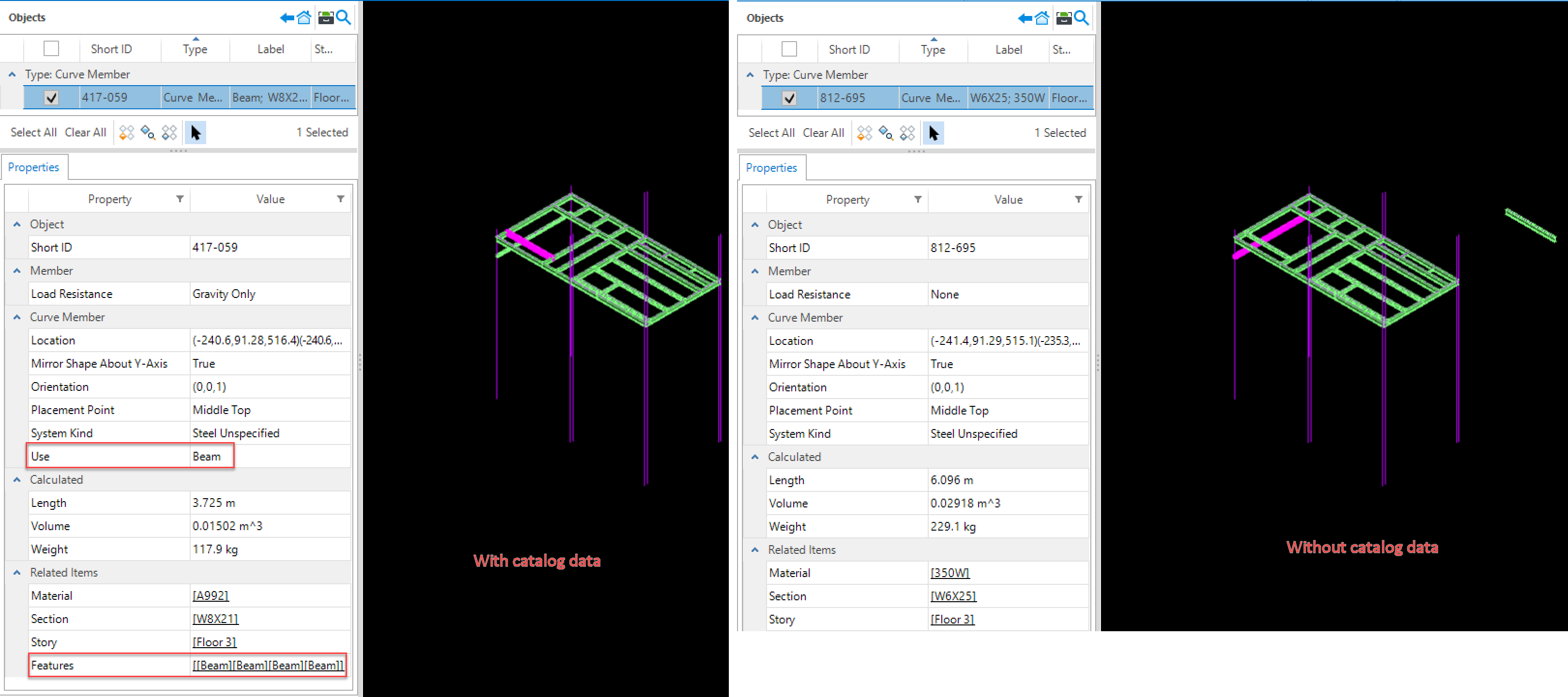
Task: Click the orange-diamond selection icon below 812-695
Action: (x=864, y=133)
